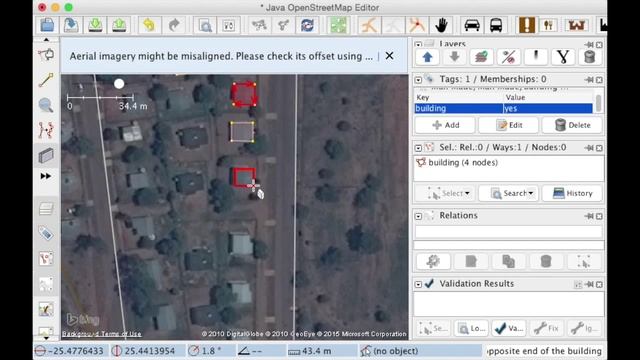Click the Activate layer icon

481,57
